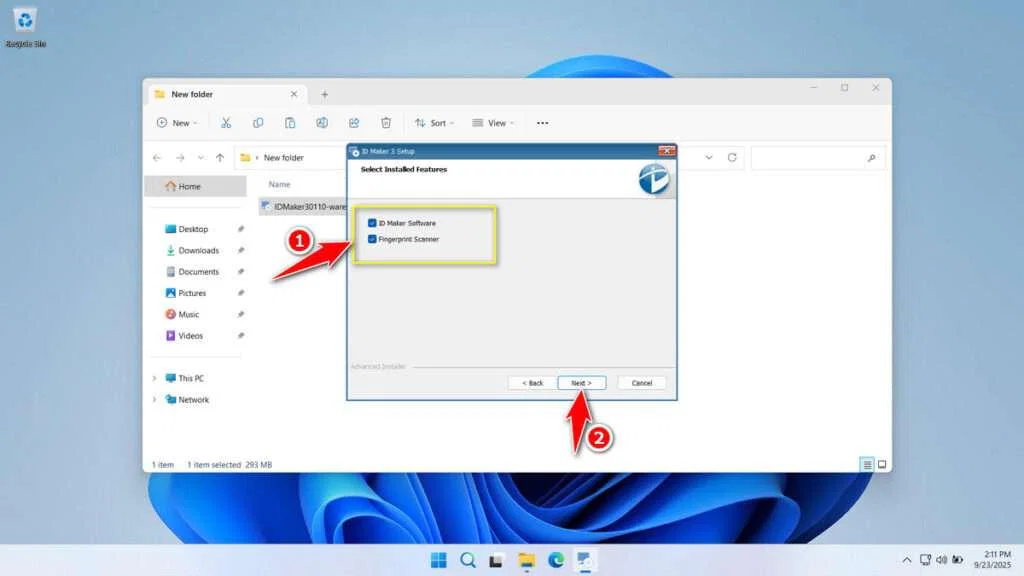
Task: Open the View dropdown
Action: (492, 122)
